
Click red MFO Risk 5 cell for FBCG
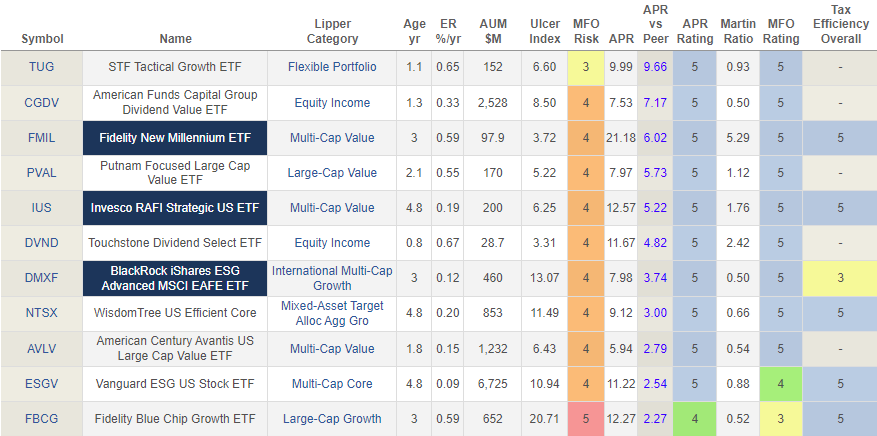click(586, 418)
